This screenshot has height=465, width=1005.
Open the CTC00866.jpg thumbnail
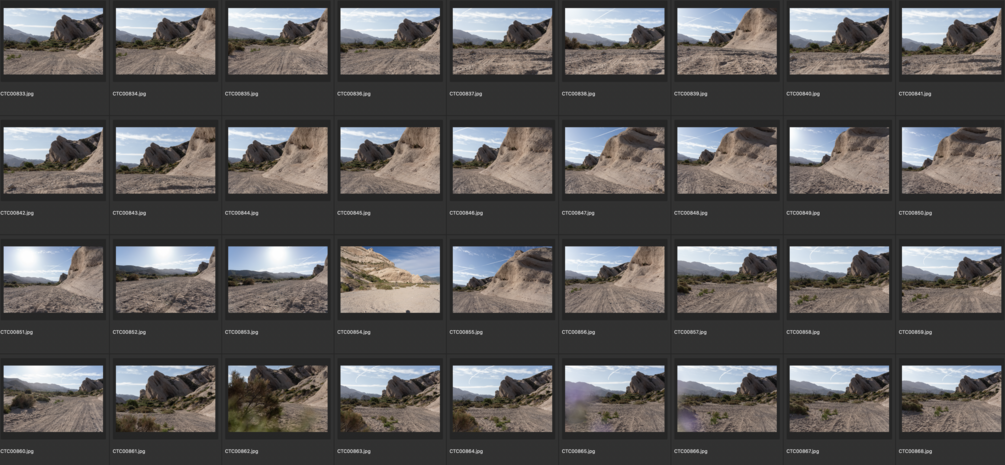click(727, 399)
